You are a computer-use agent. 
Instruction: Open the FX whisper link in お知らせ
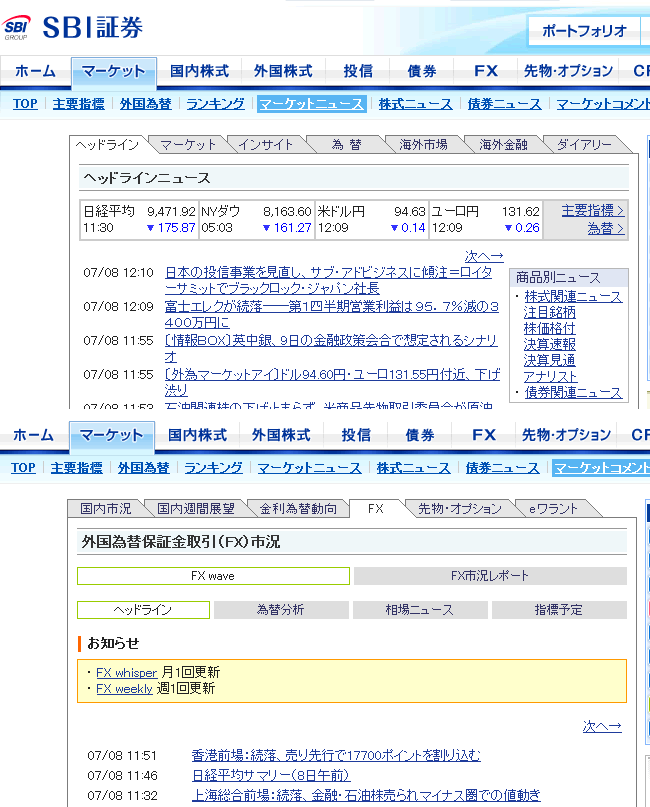[x=126, y=673]
